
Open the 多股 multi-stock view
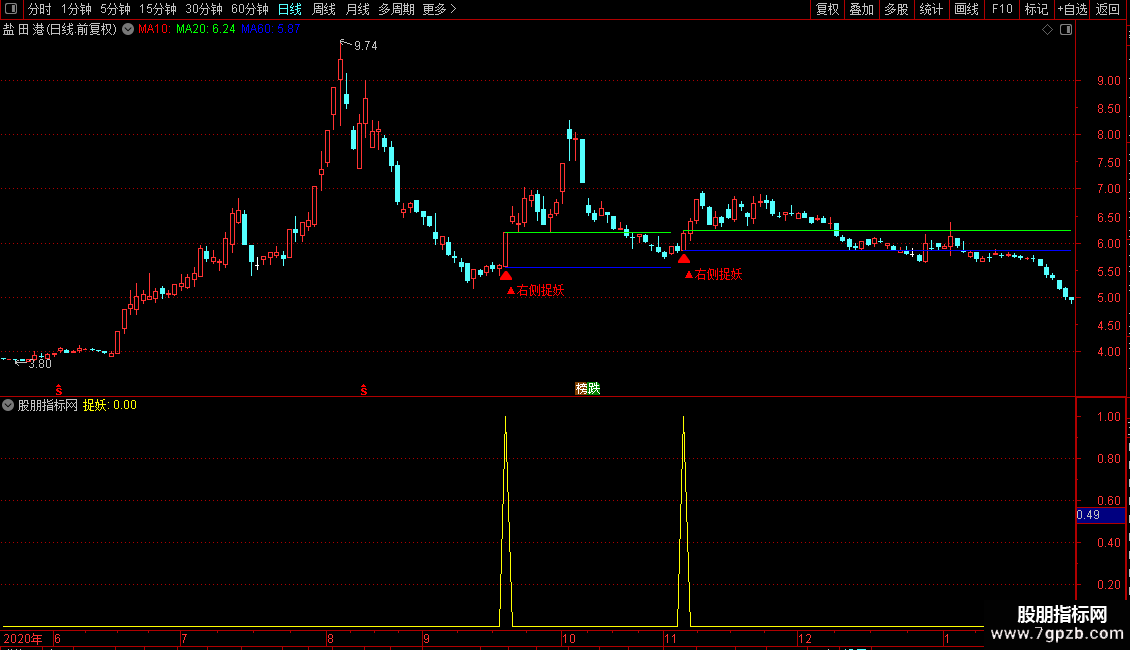tap(896, 9)
